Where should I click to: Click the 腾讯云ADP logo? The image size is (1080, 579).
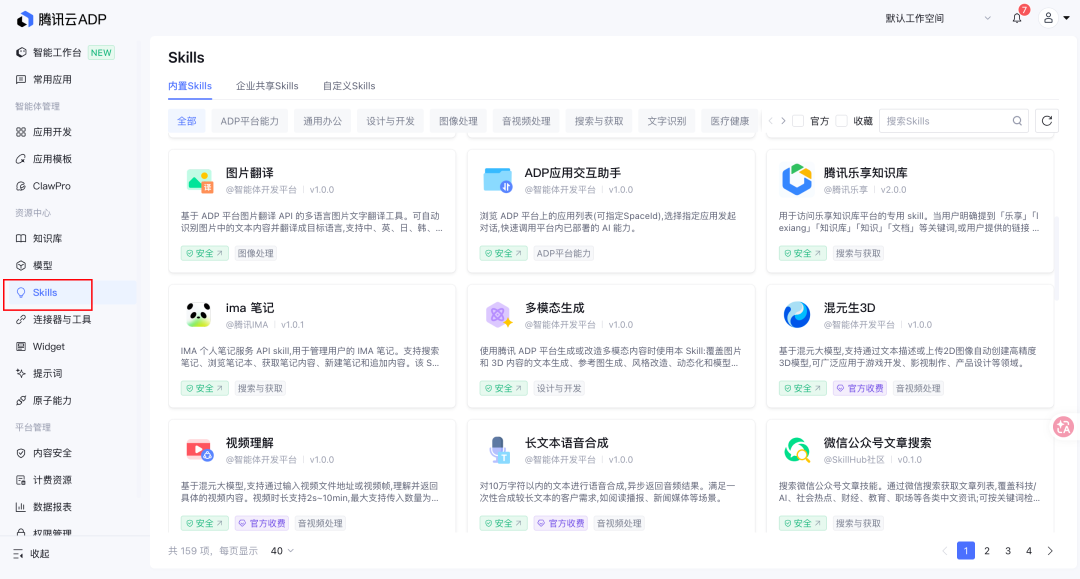pyautogui.click(x=61, y=19)
